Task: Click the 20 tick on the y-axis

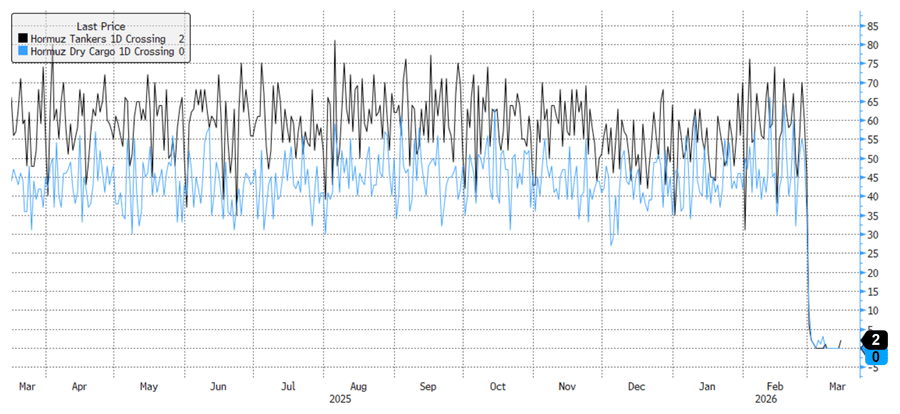Action: click(x=873, y=273)
